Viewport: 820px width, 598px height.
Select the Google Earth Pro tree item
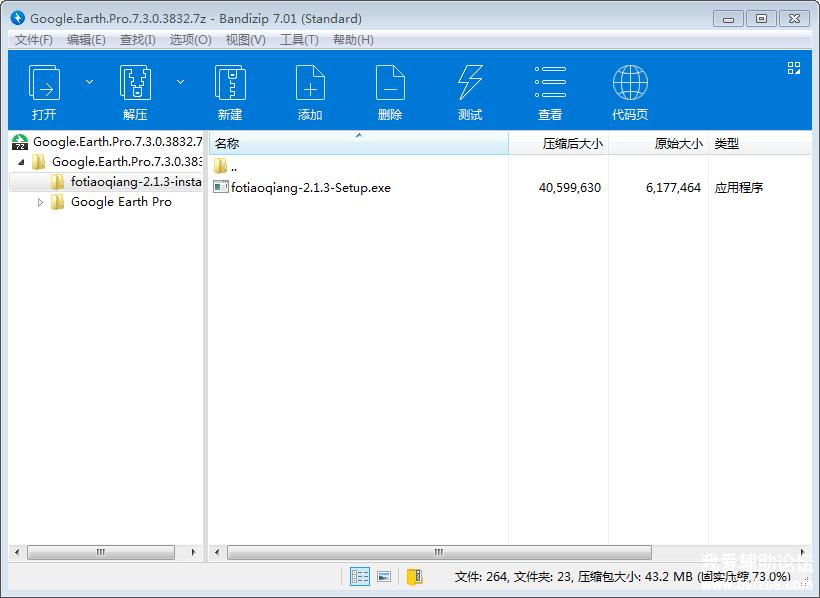(121, 202)
